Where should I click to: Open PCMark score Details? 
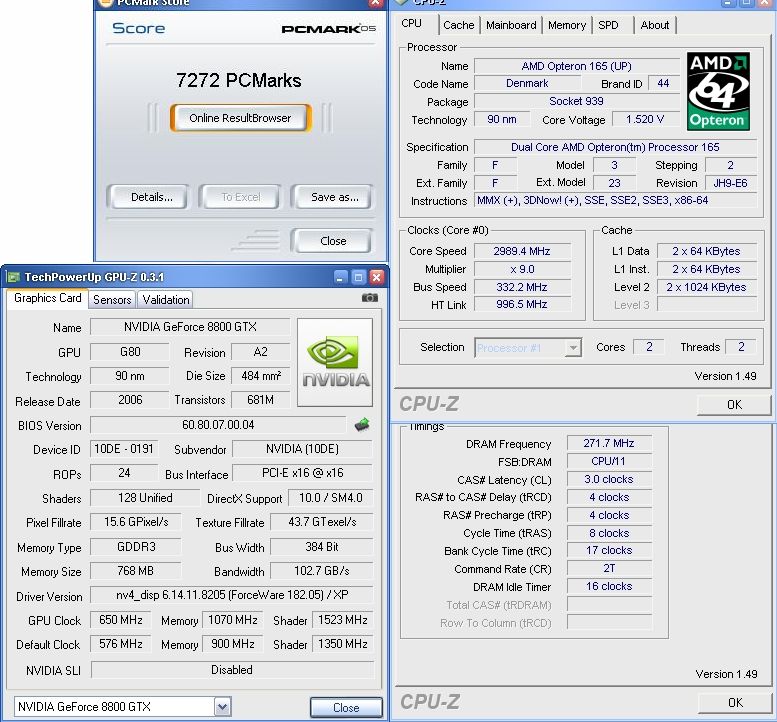click(x=148, y=197)
